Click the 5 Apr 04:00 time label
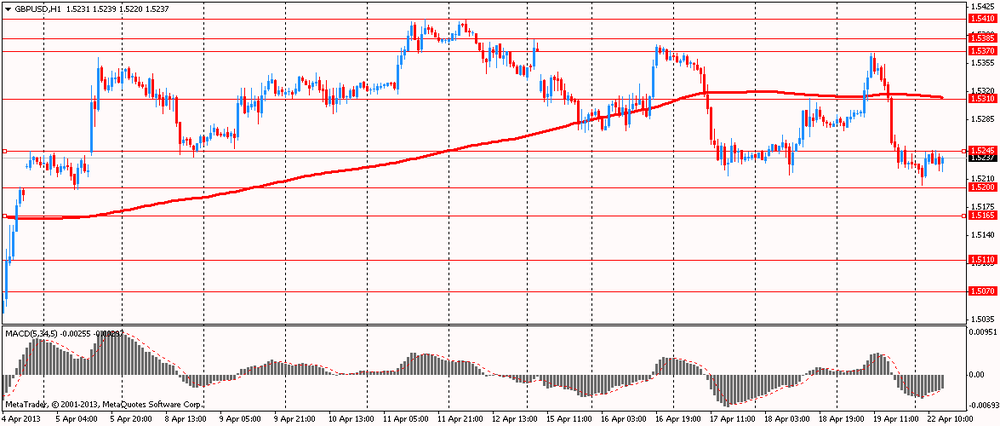 (77, 420)
